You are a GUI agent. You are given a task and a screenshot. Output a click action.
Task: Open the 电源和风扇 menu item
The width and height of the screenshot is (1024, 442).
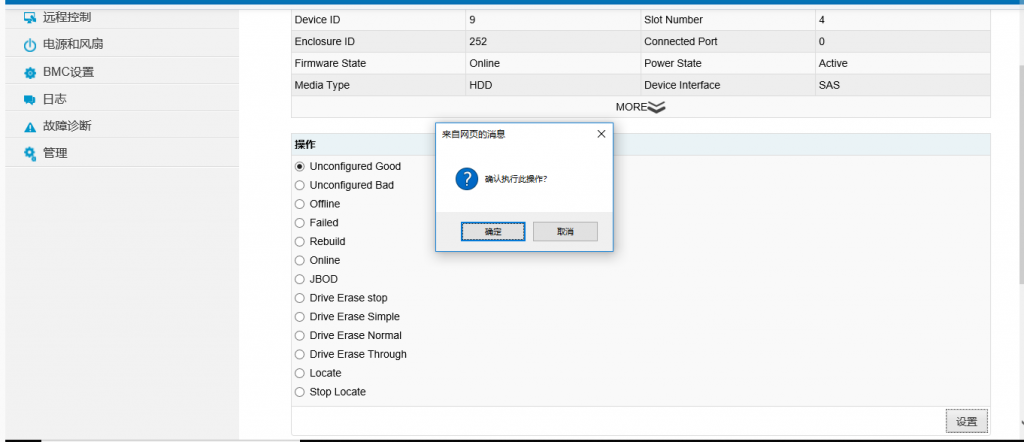73,45
